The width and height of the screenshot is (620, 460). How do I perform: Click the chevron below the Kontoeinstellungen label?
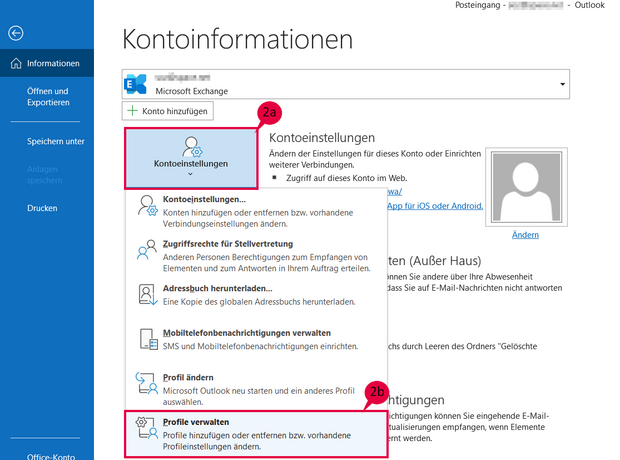click(x=190, y=174)
